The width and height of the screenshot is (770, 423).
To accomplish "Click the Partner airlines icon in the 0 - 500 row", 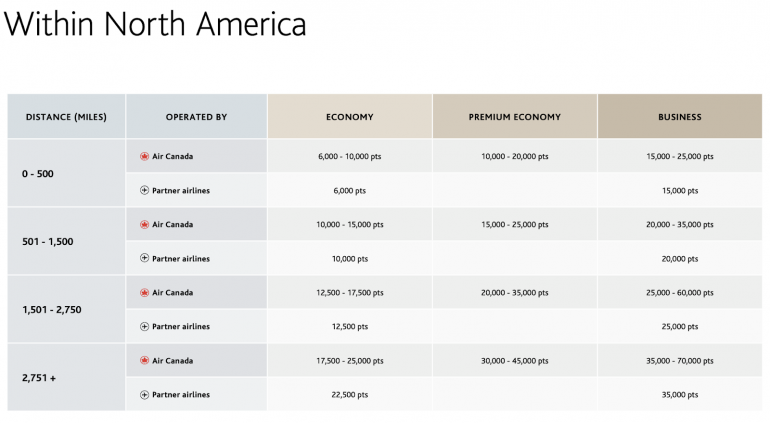I will [144, 190].
